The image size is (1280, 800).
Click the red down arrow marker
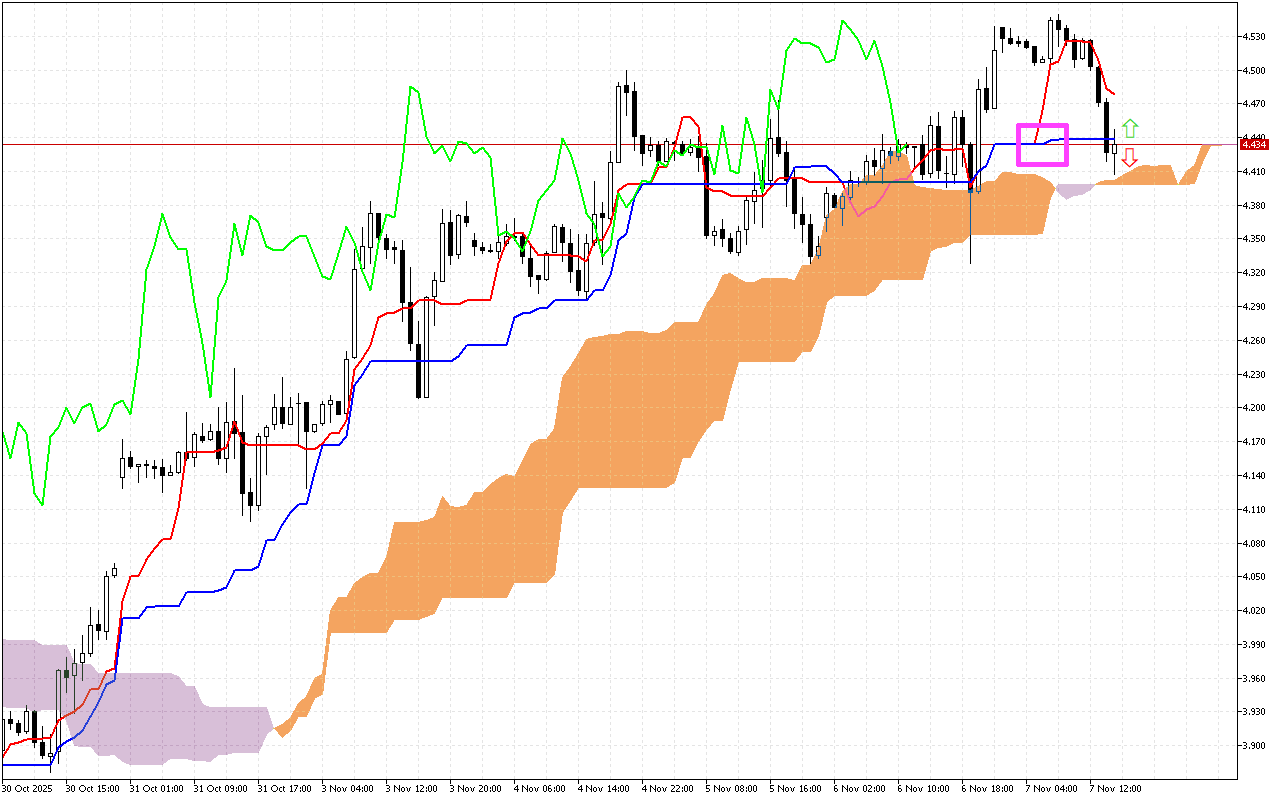[1129, 157]
